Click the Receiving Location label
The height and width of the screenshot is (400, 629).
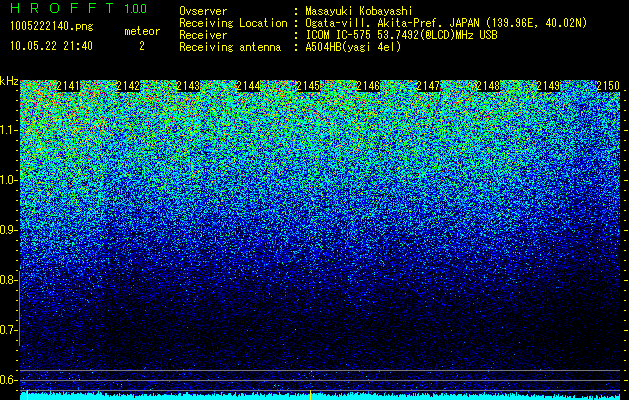pos(233,23)
